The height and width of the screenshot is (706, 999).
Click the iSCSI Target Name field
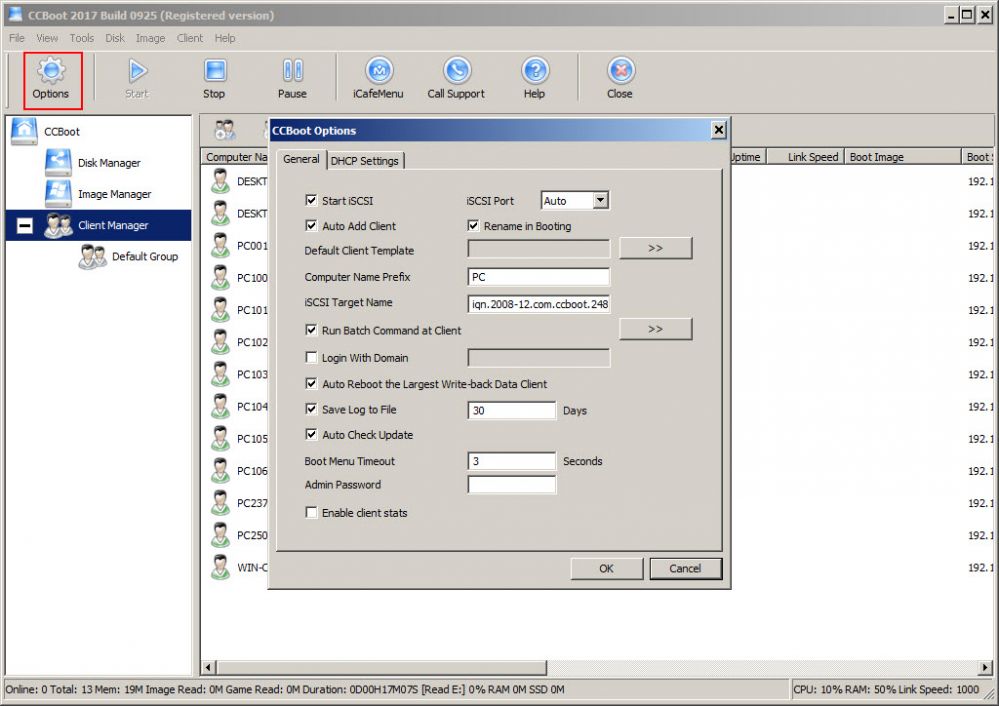[538, 304]
